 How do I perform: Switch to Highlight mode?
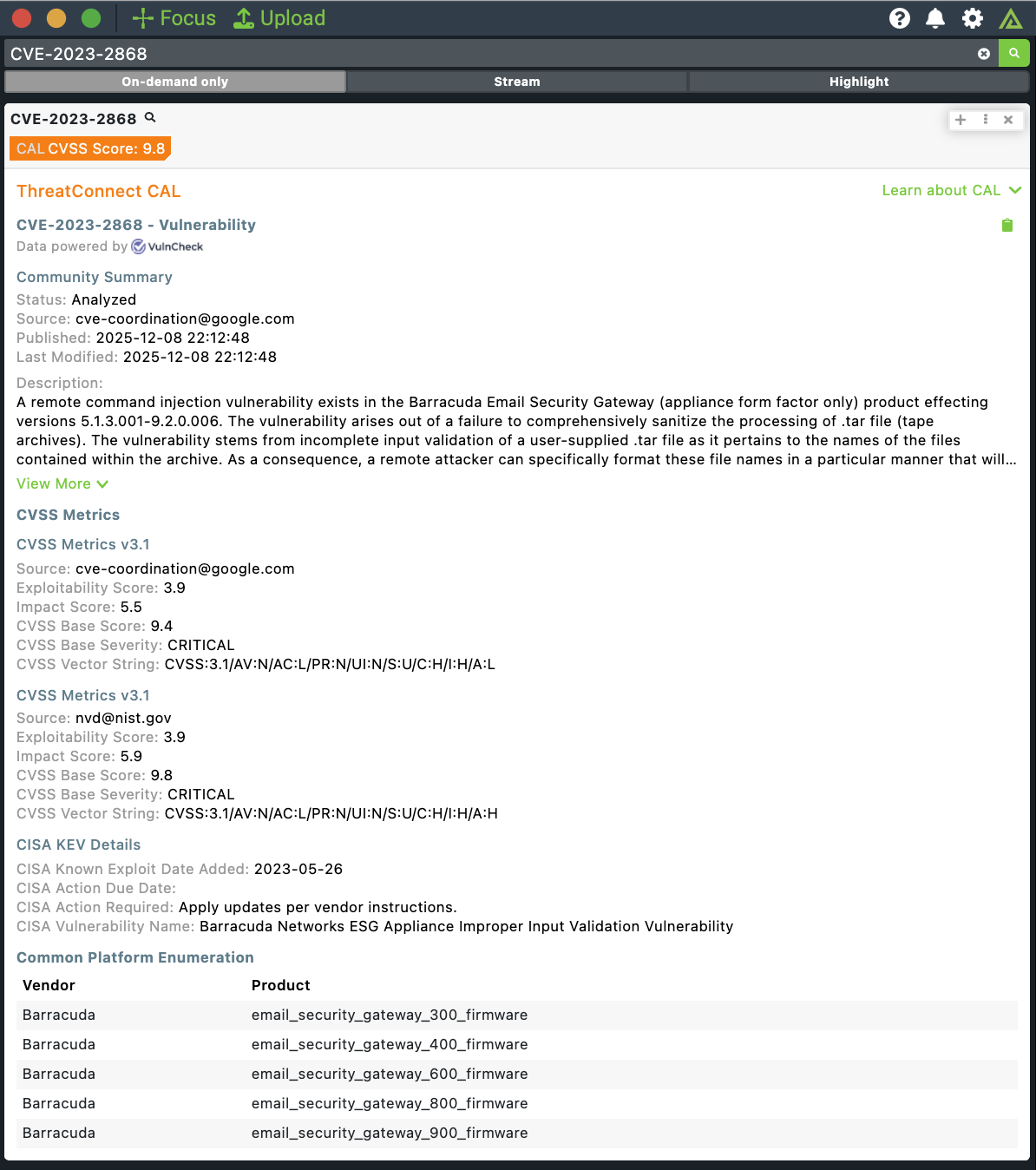[x=858, y=81]
